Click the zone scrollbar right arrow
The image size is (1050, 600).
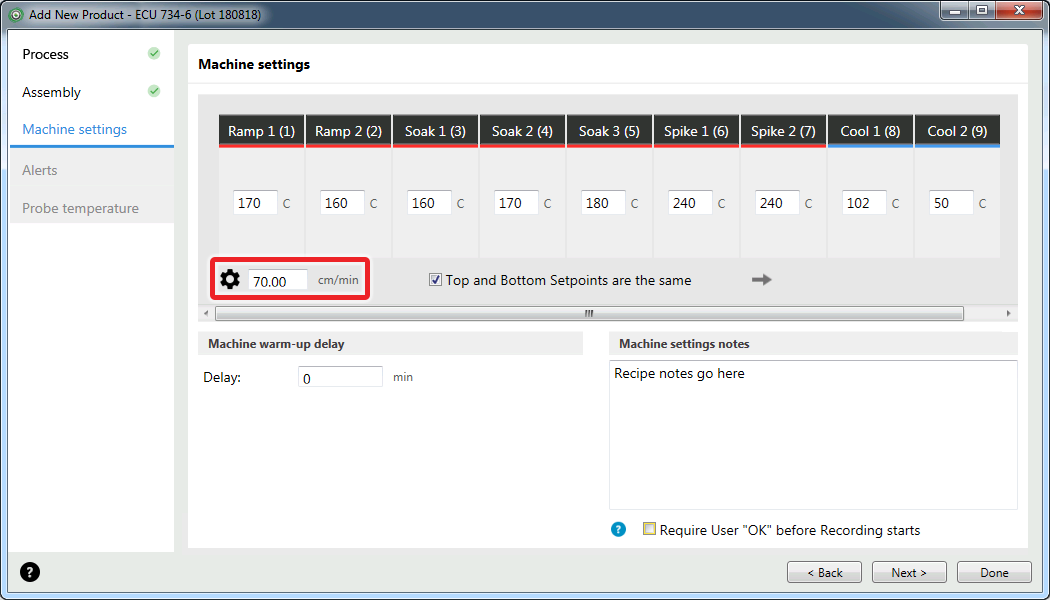1008,313
